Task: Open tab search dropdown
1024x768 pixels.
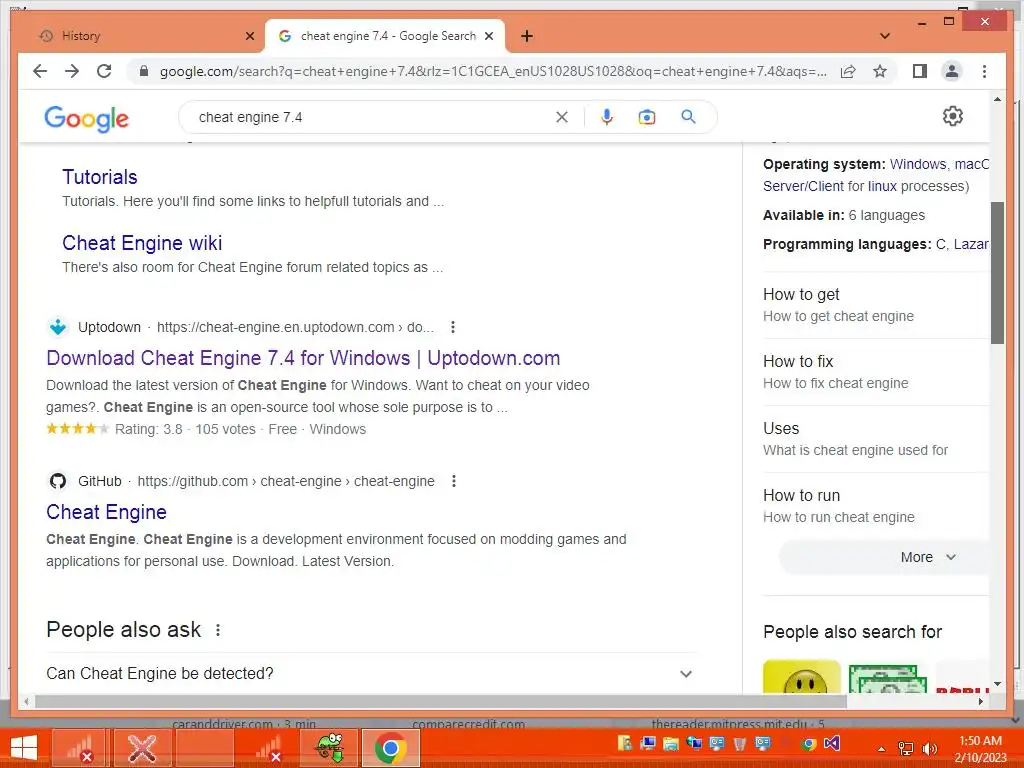Action: pyautogui.click(x=885, y=36)
